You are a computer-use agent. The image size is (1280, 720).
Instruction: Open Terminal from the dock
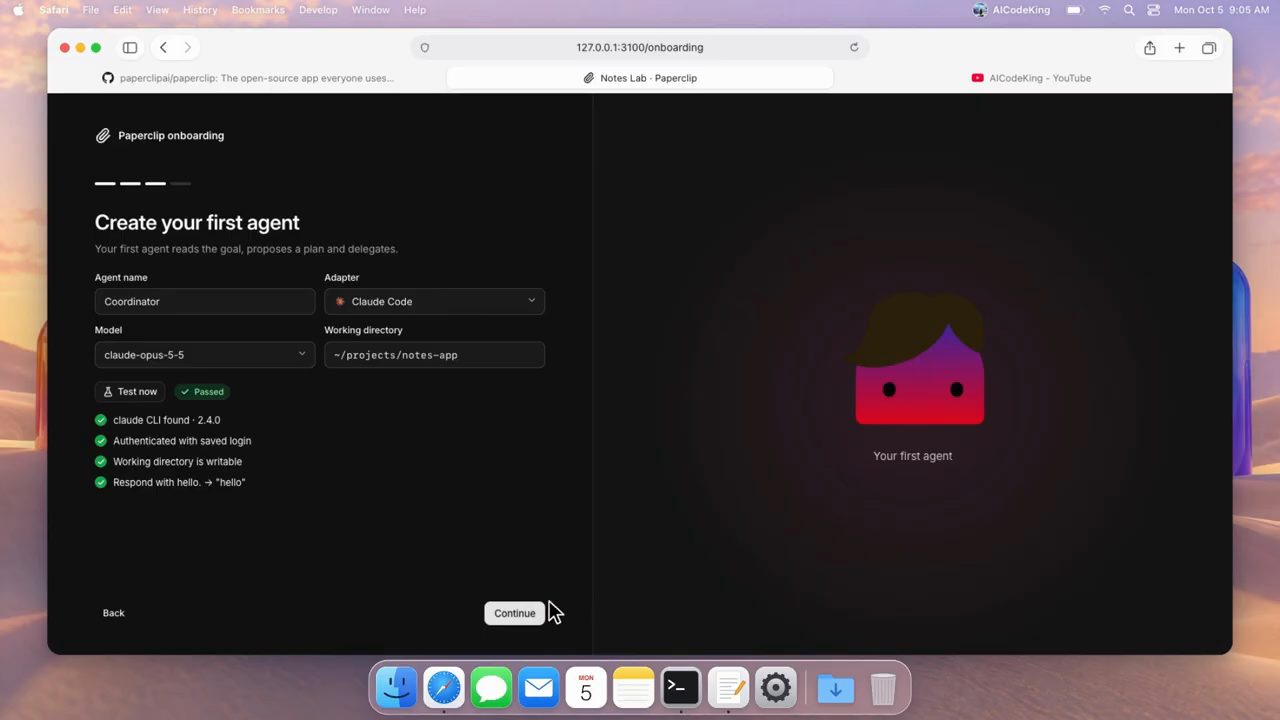(681, 687)
